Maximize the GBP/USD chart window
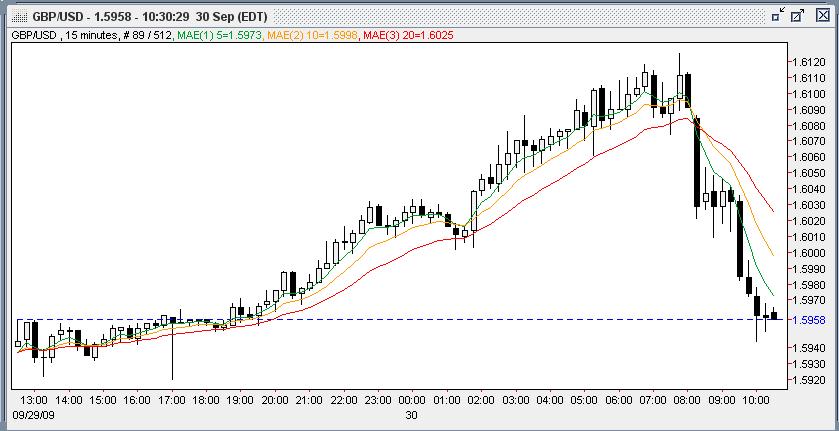Image resolution: width=839 pixels, height=431 pixels. [797, 16]
